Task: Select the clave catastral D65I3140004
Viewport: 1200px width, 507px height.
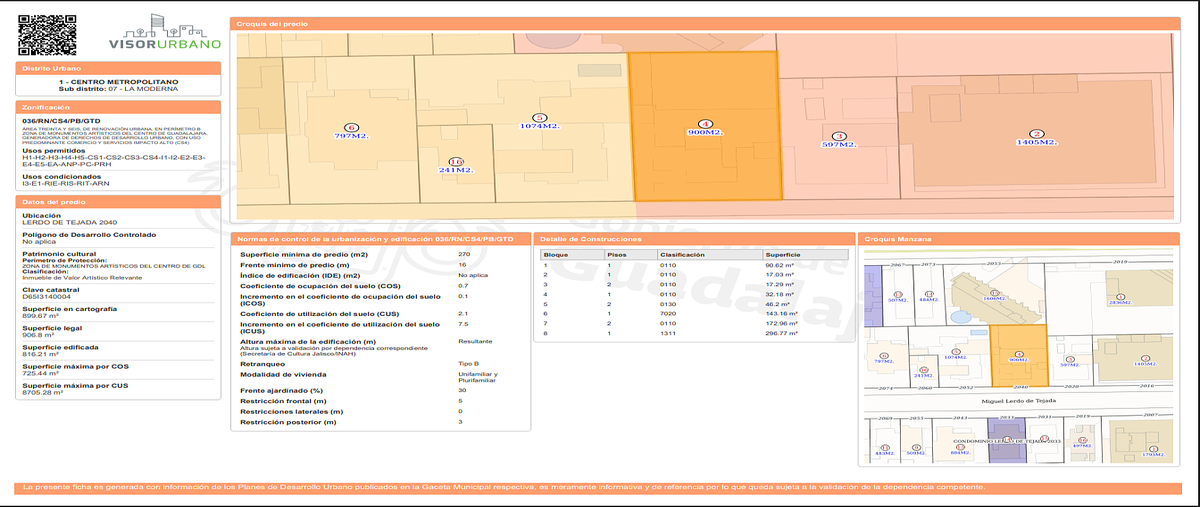Action: (x=46, y=297)
